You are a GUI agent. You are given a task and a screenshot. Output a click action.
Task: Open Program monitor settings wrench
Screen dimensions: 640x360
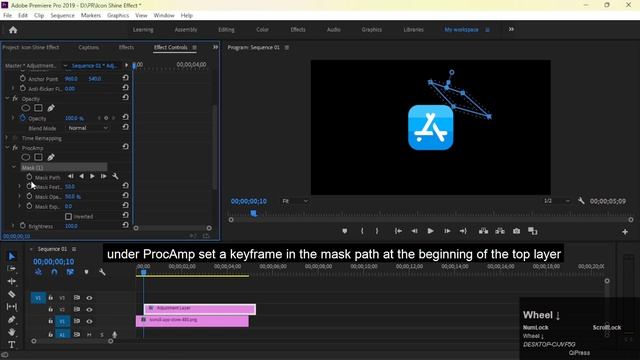click(581, 201)
